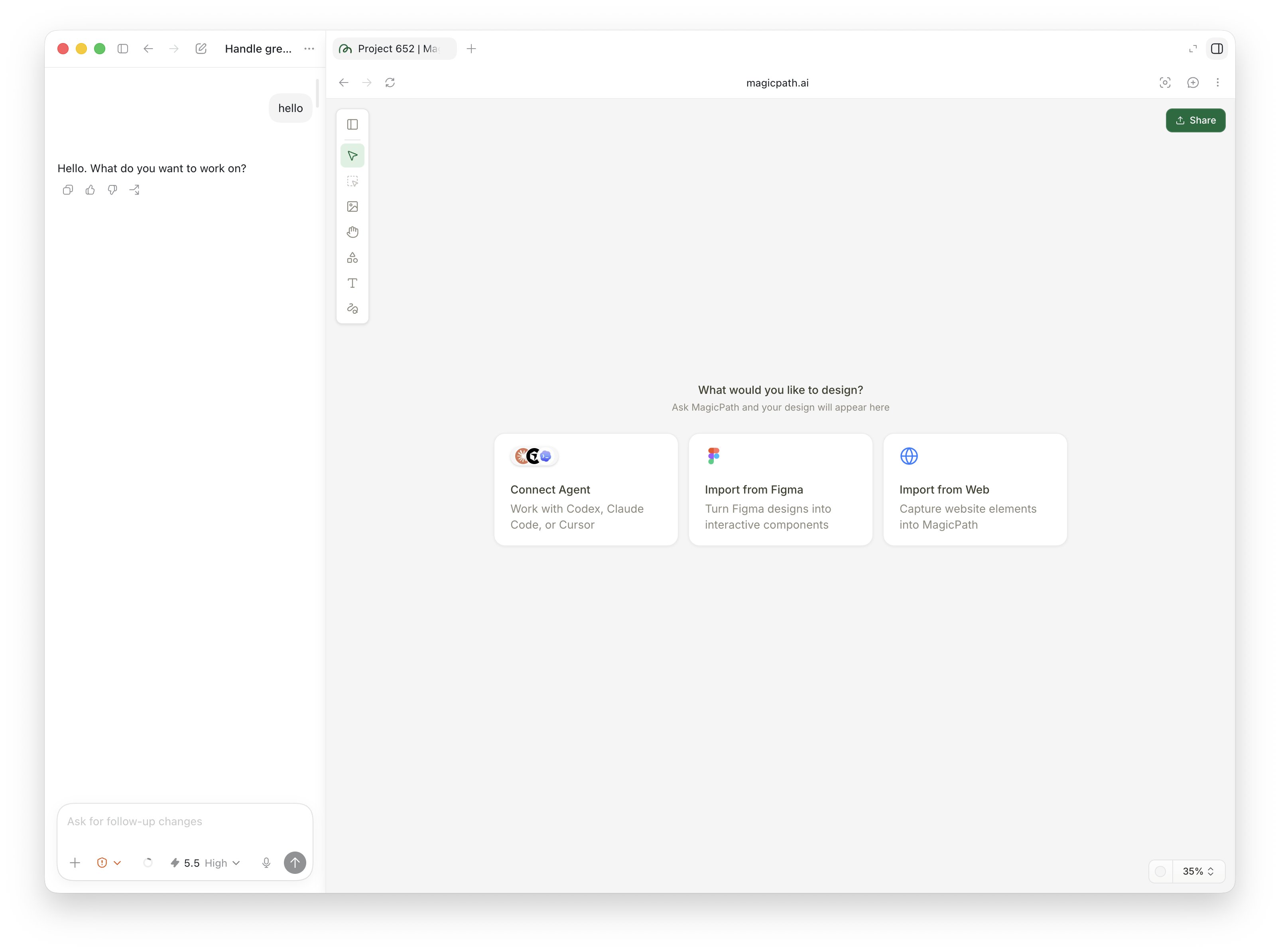This screenshot has width=1280, height=952.
Task: Select the hand pan tool
Action: point(352,232)
